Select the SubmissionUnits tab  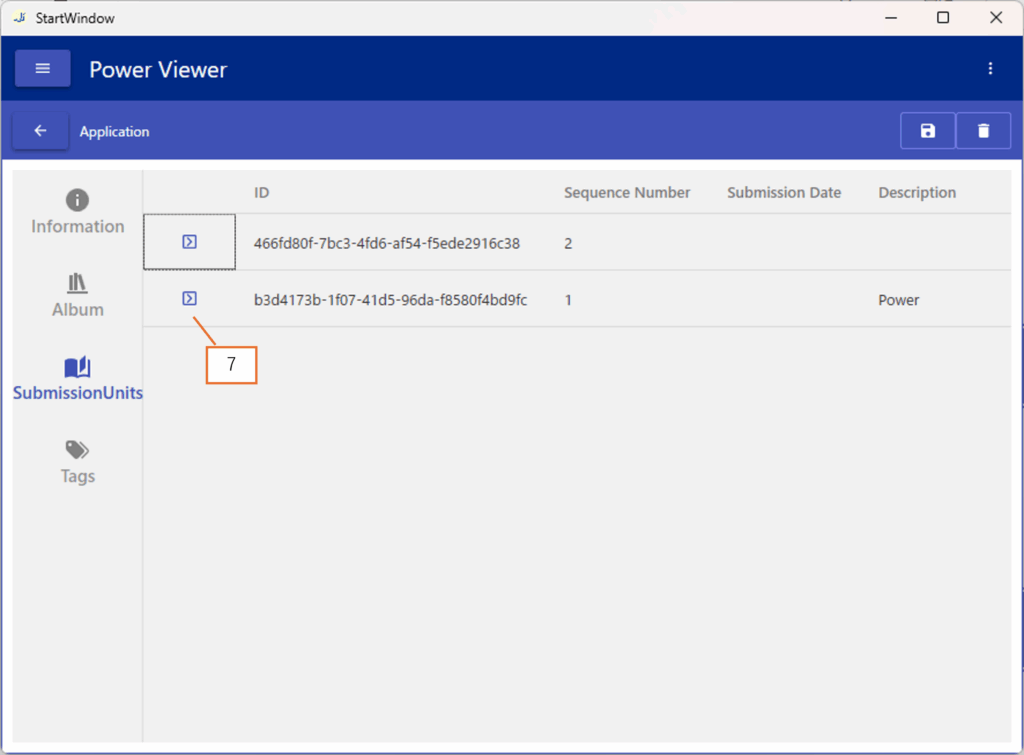(77, 378)
